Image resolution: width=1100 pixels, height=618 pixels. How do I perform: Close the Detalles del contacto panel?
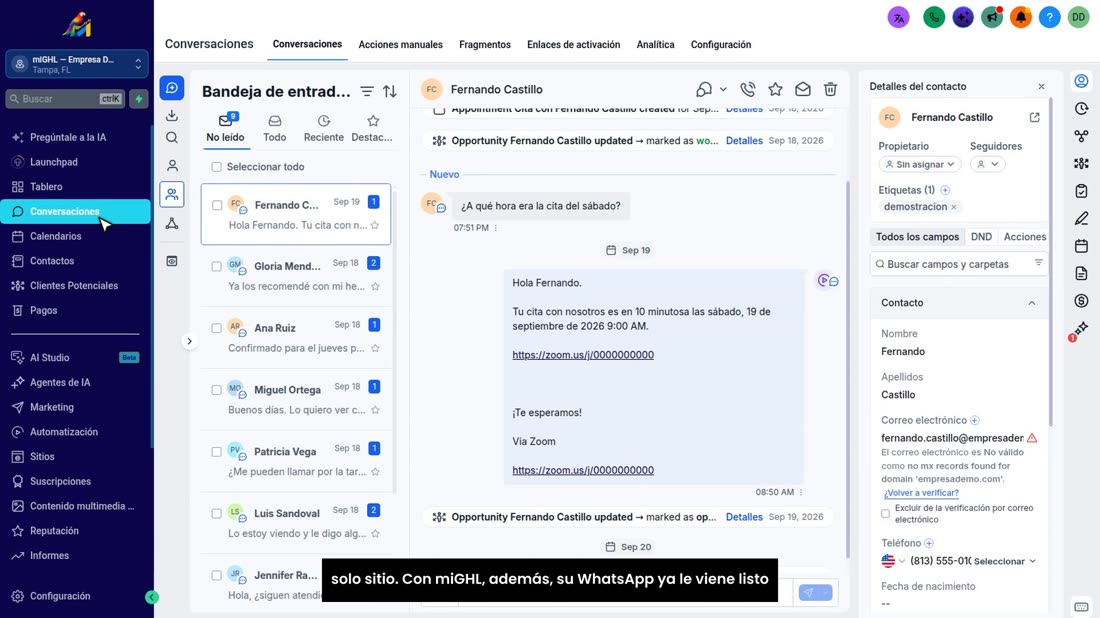pos(1041,86)
